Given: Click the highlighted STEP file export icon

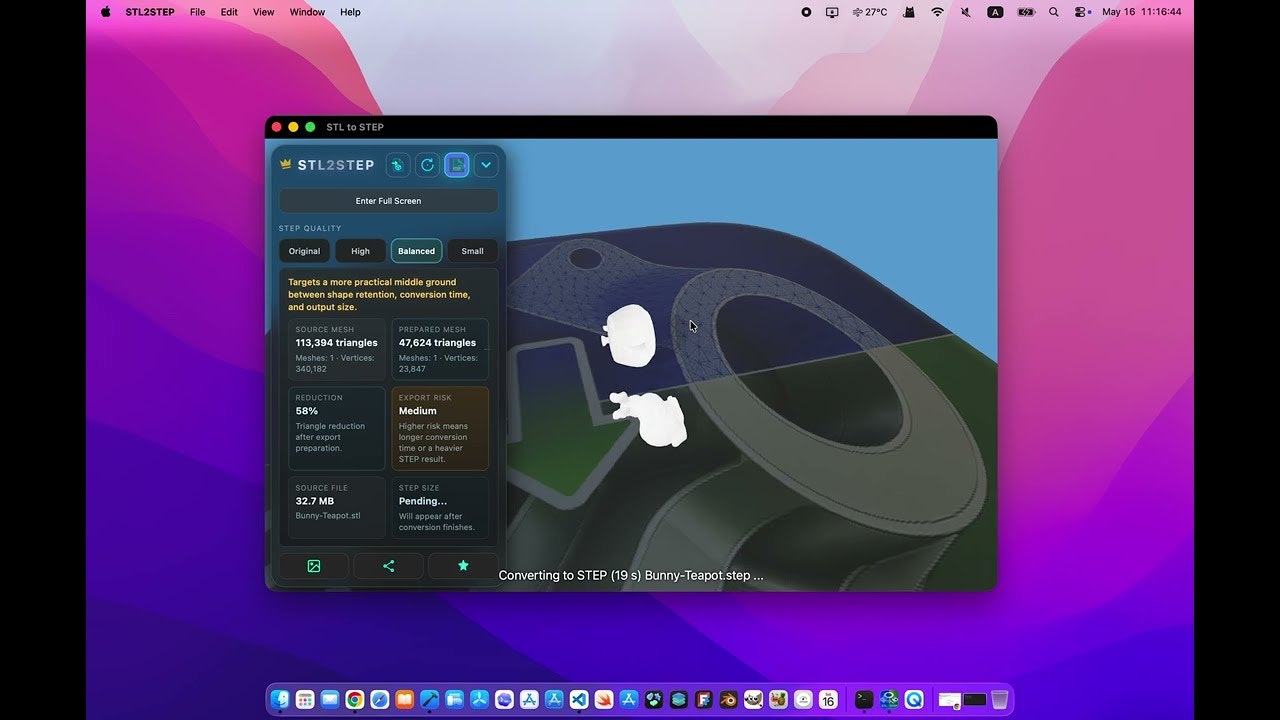Looking at the screenshot, I should tap(457, 165).
